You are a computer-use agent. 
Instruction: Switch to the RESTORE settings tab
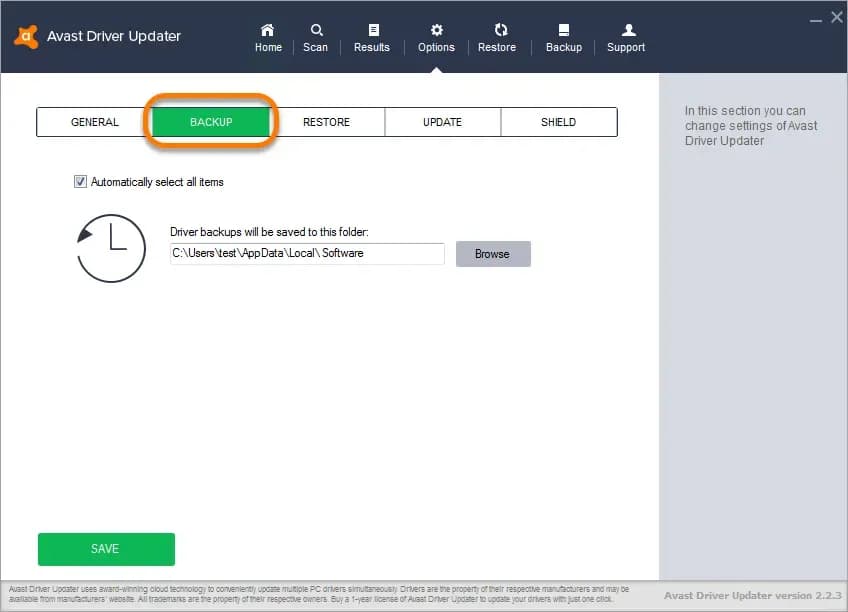(327, 122)
